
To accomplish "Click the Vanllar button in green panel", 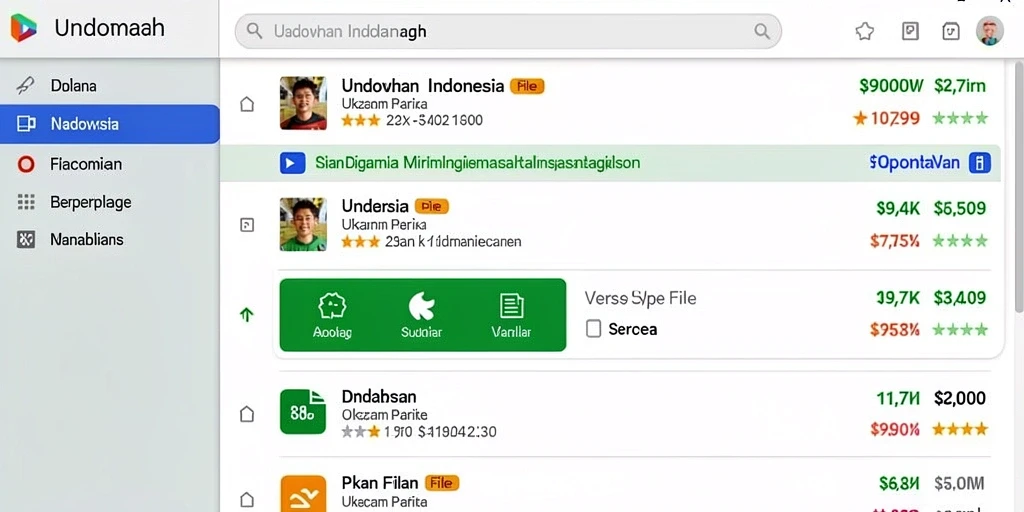I will [x=511, y=315].
